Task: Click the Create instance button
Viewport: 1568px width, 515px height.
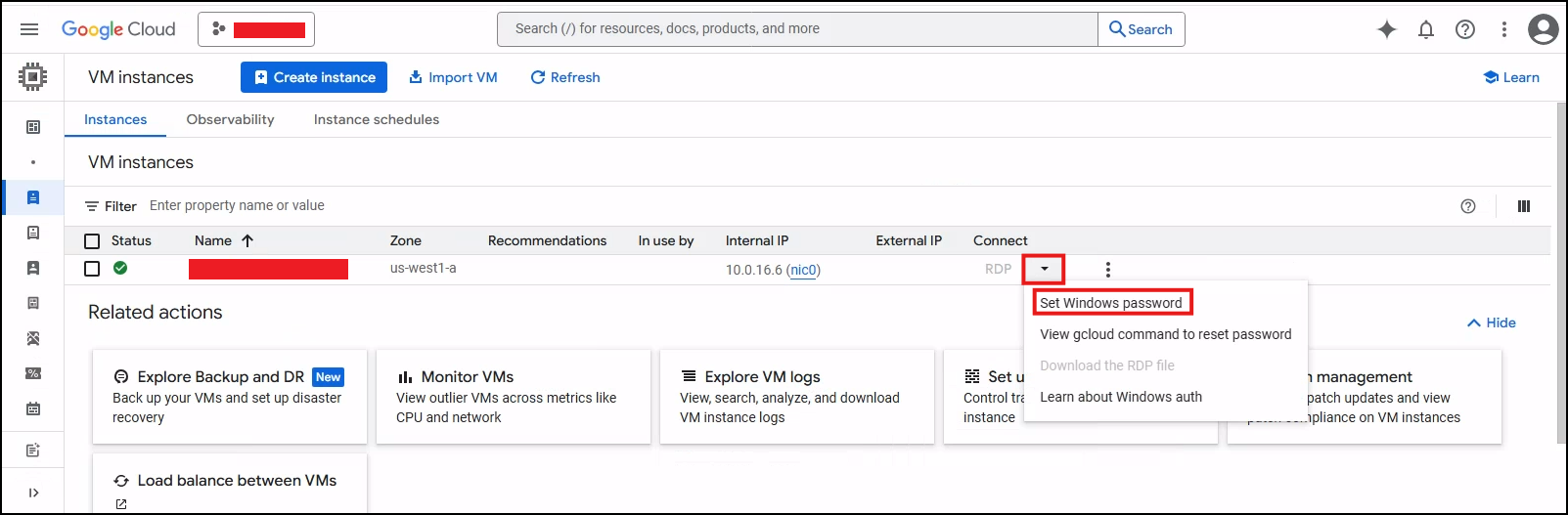Action: point(314,77)
